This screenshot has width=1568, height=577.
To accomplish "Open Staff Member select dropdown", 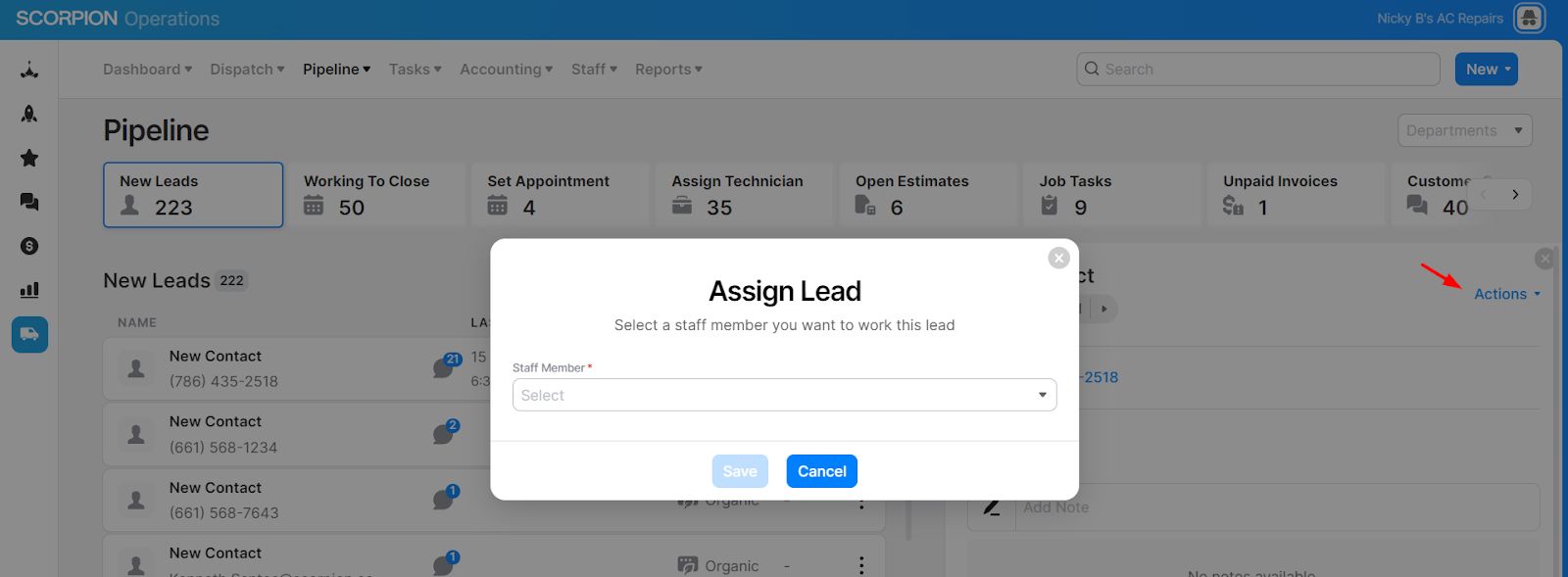I will pos(784,395).
